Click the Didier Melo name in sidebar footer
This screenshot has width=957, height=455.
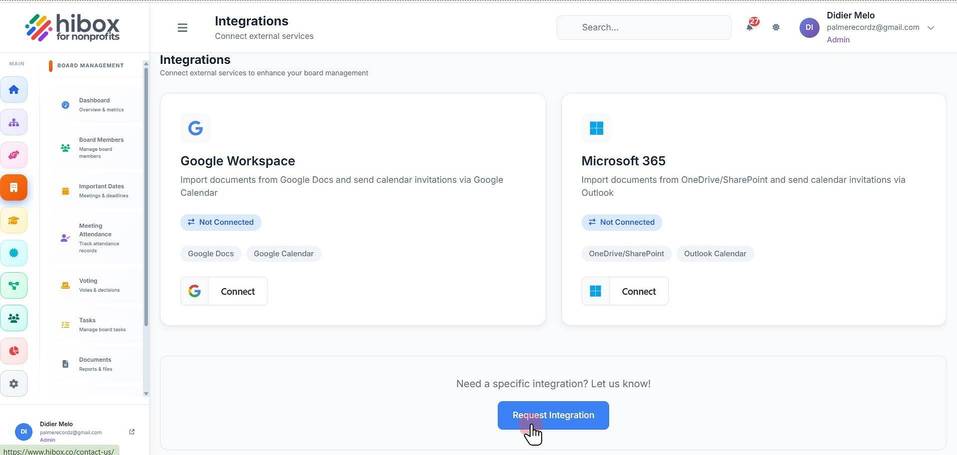click(x=56, y=424)
